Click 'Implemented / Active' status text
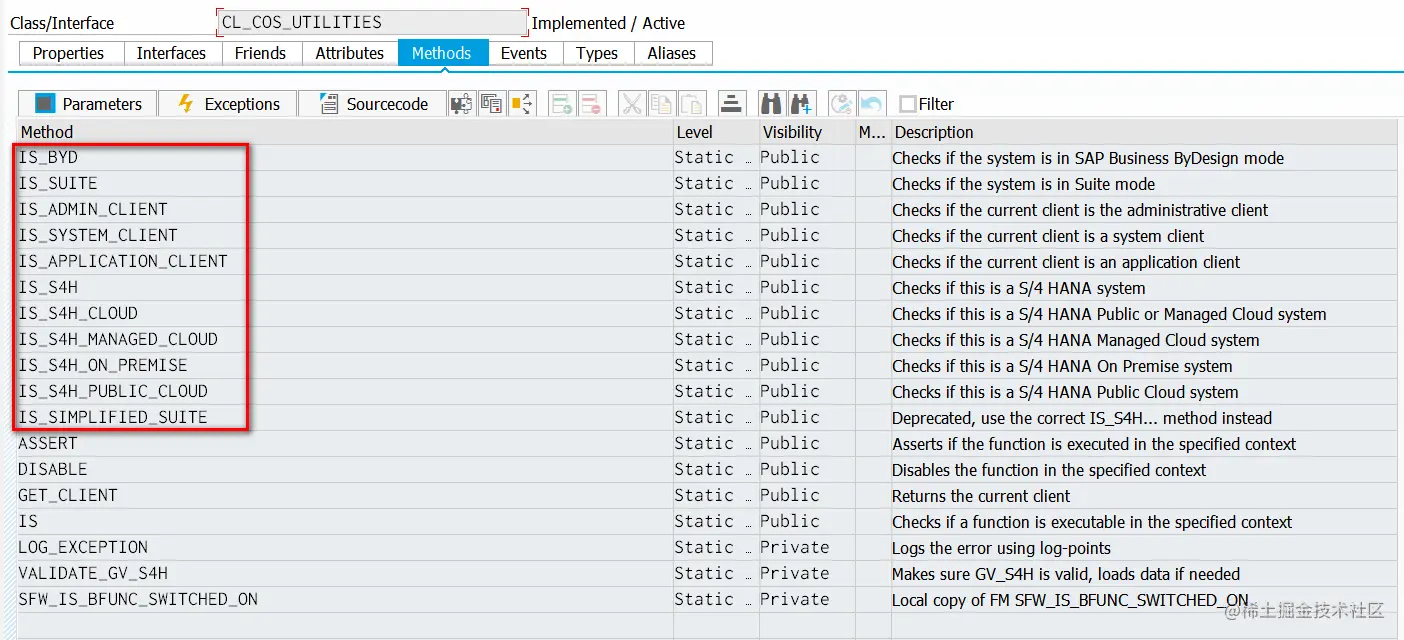The height and width of the screenshot is (640, 1404). [x=609, y=23]
